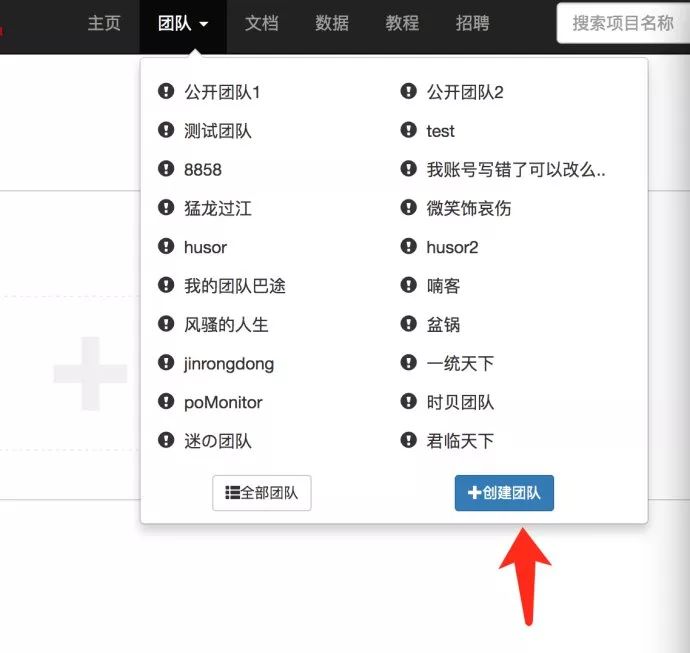Click the icon beside jinrongdong

point(166,363)
